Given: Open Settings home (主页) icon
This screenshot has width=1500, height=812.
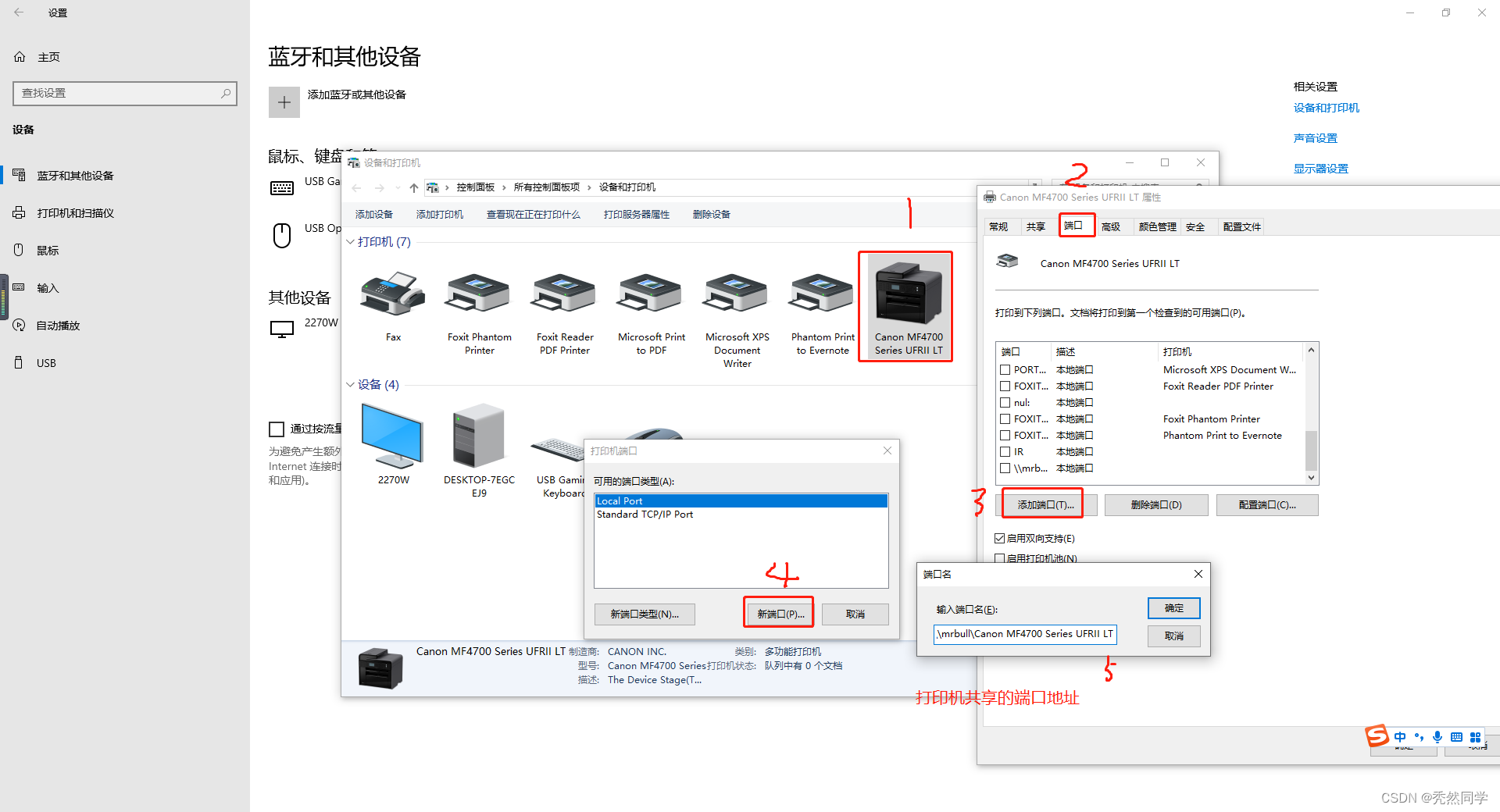Looking at the screenshot, I should (20, 57).
